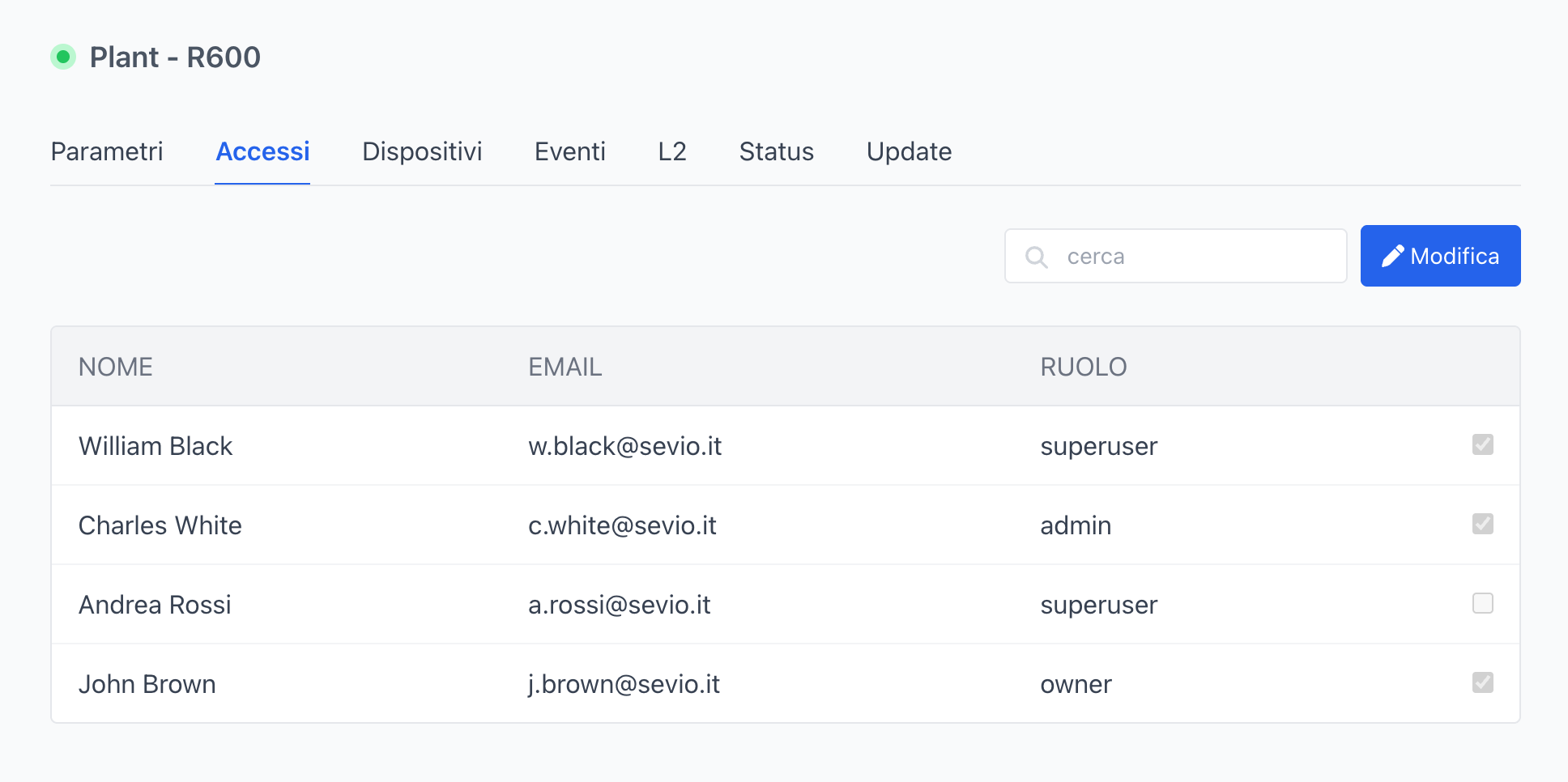The height and width of the screenshot is (782, 1568).
Task: Open the Parametri tab
Action: (x=107, y=151)
